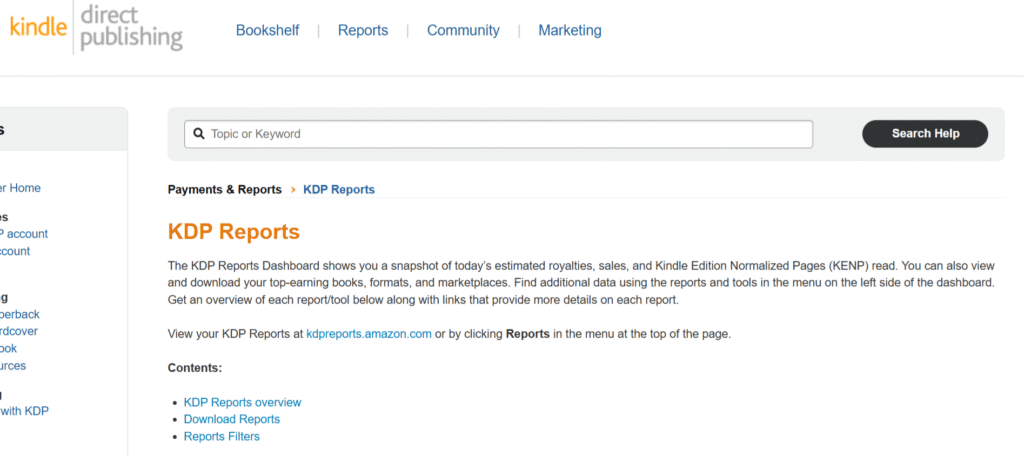Click the Kindle Direct Publishing logo
The width and height of the screenshot is (1024, 456).
95,27
